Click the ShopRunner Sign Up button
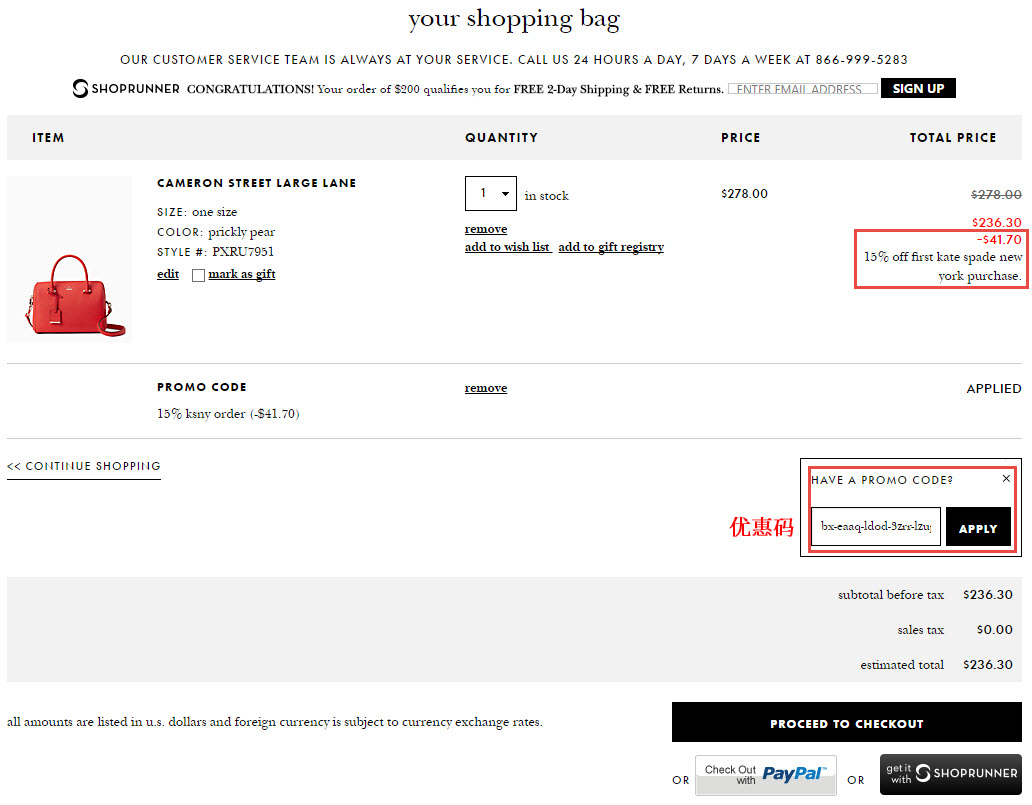1032x805 pixels. coord(918,88)
